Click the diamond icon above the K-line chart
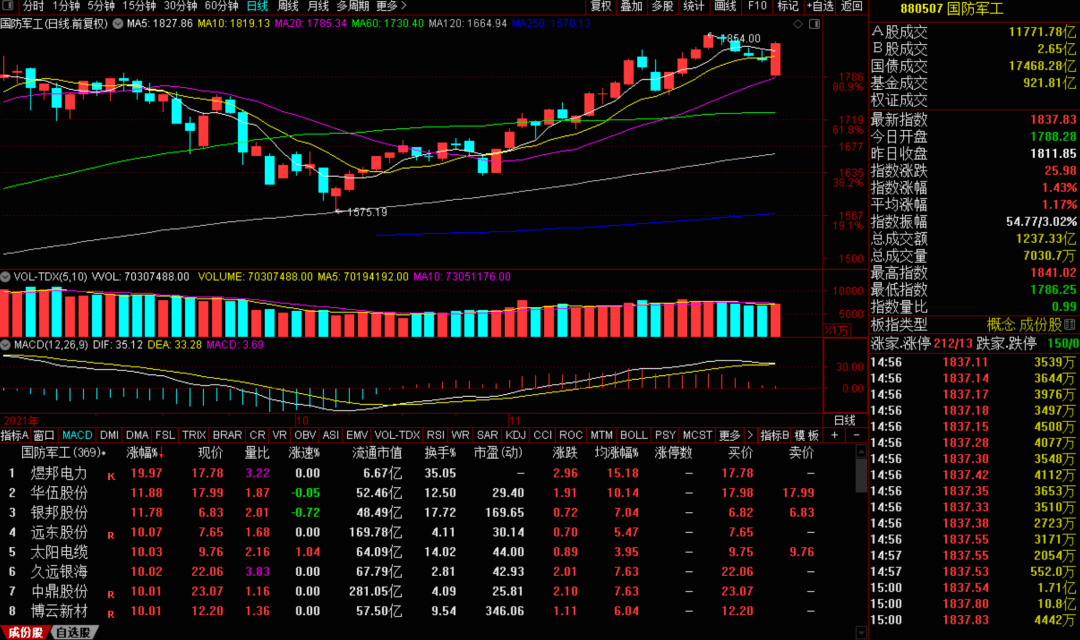 (x=798, y=24)
